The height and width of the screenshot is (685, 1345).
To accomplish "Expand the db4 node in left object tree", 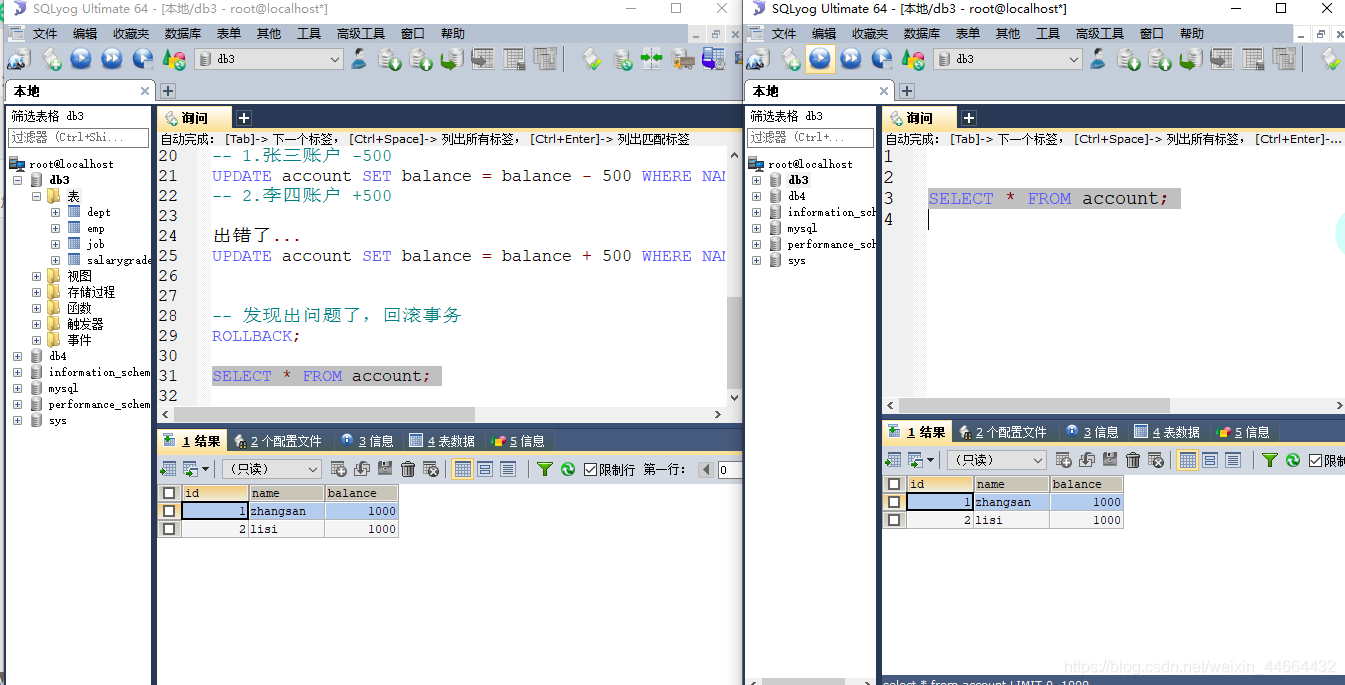I will [18, 356].
